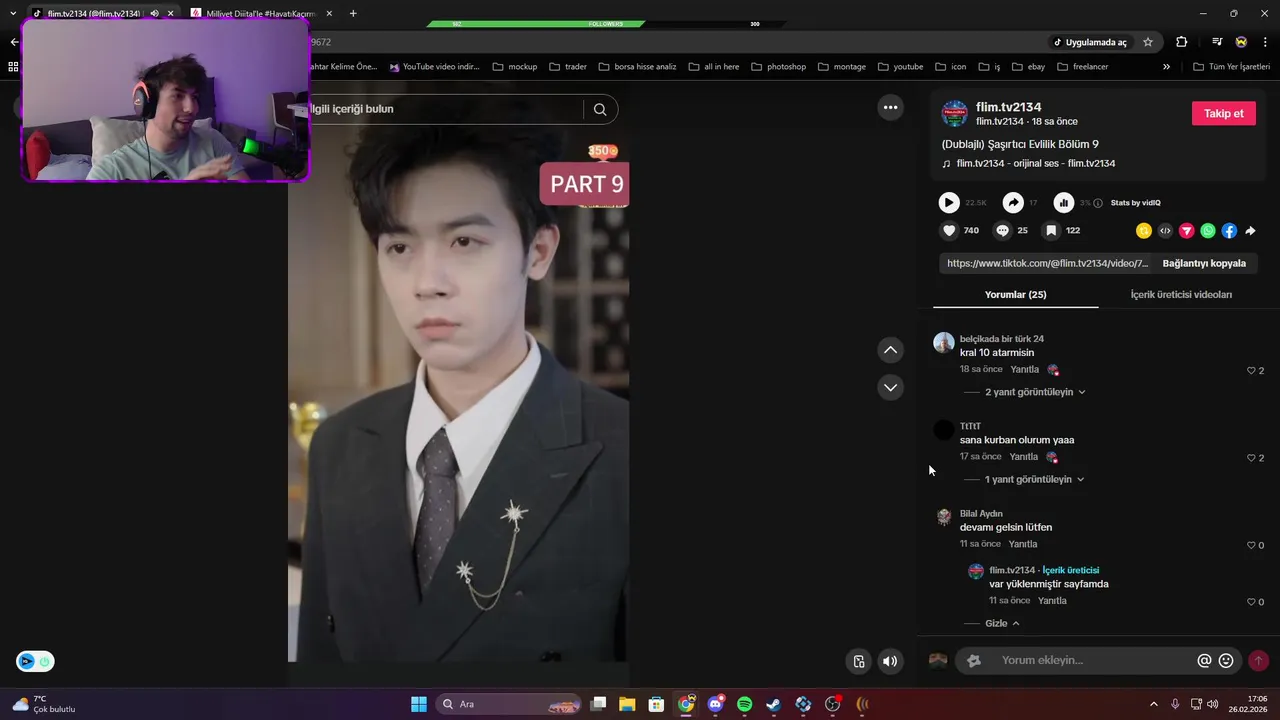
Task: Open Bilal Aydın commenter name
Action: 981,514
